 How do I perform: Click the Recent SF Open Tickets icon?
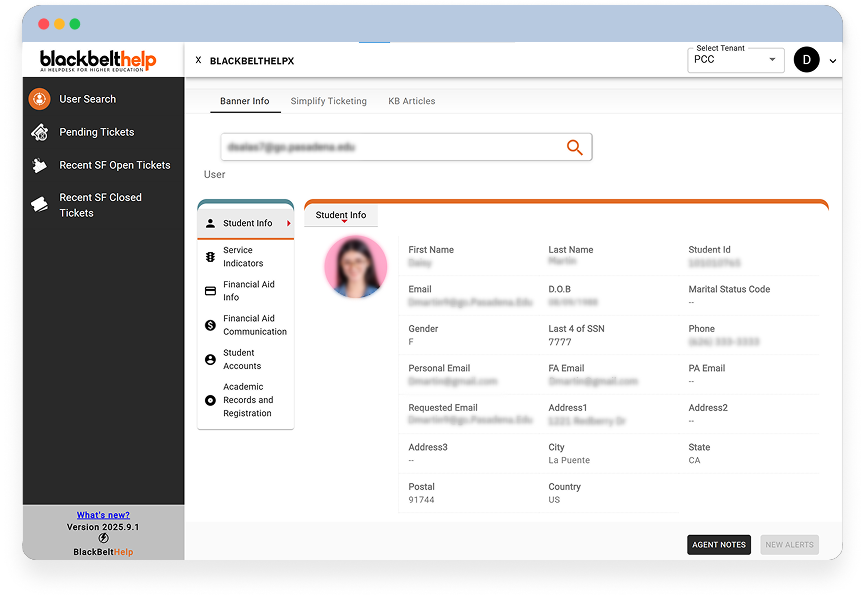coord(39,166)
